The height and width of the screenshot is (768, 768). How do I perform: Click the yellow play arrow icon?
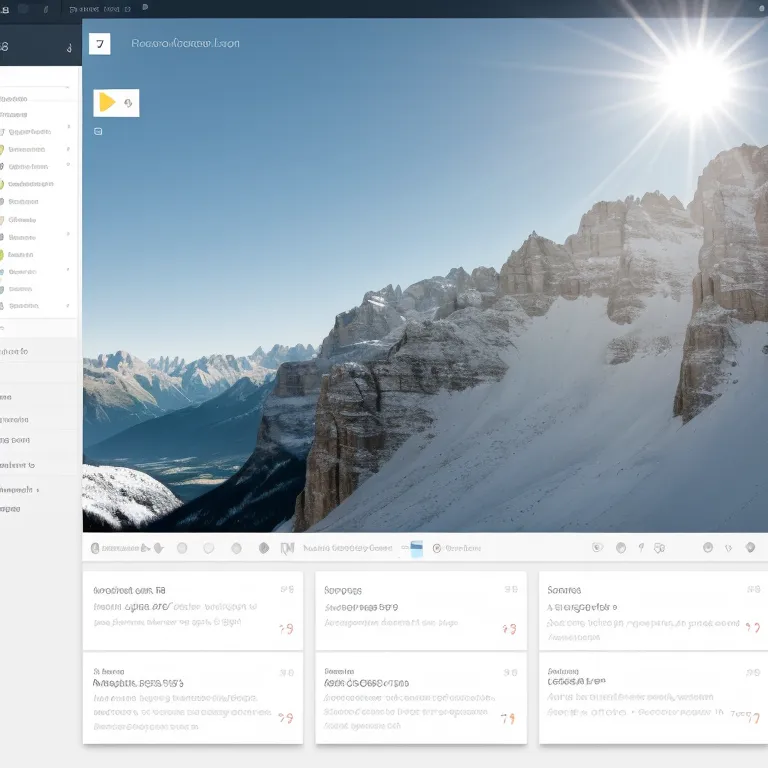tap(107, 102)
